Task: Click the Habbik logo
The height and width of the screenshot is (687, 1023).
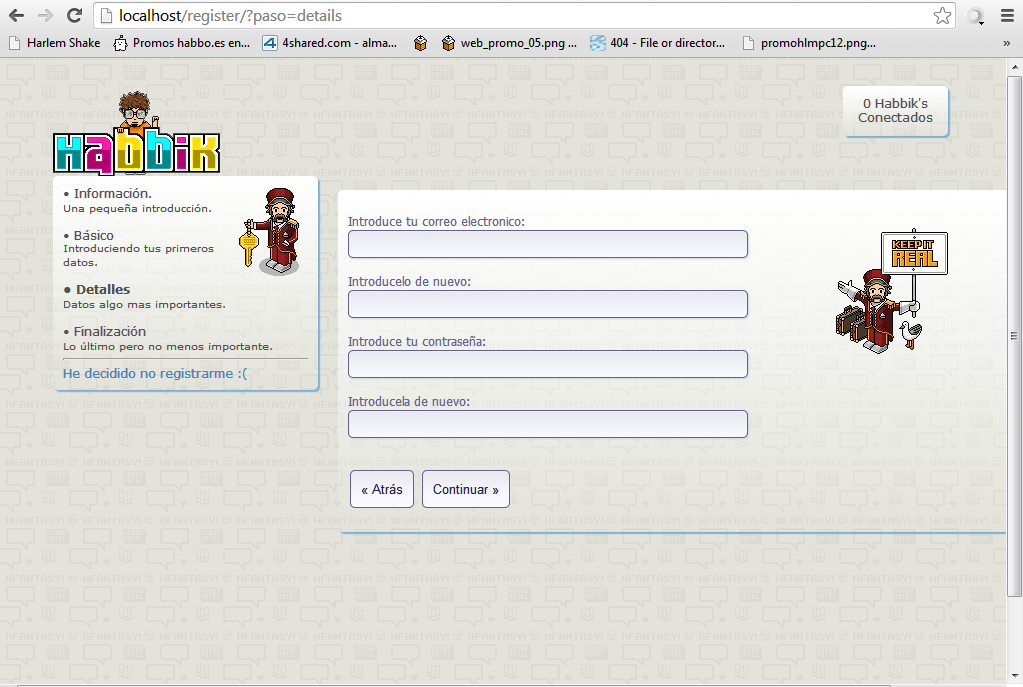Action: (136, 134)
